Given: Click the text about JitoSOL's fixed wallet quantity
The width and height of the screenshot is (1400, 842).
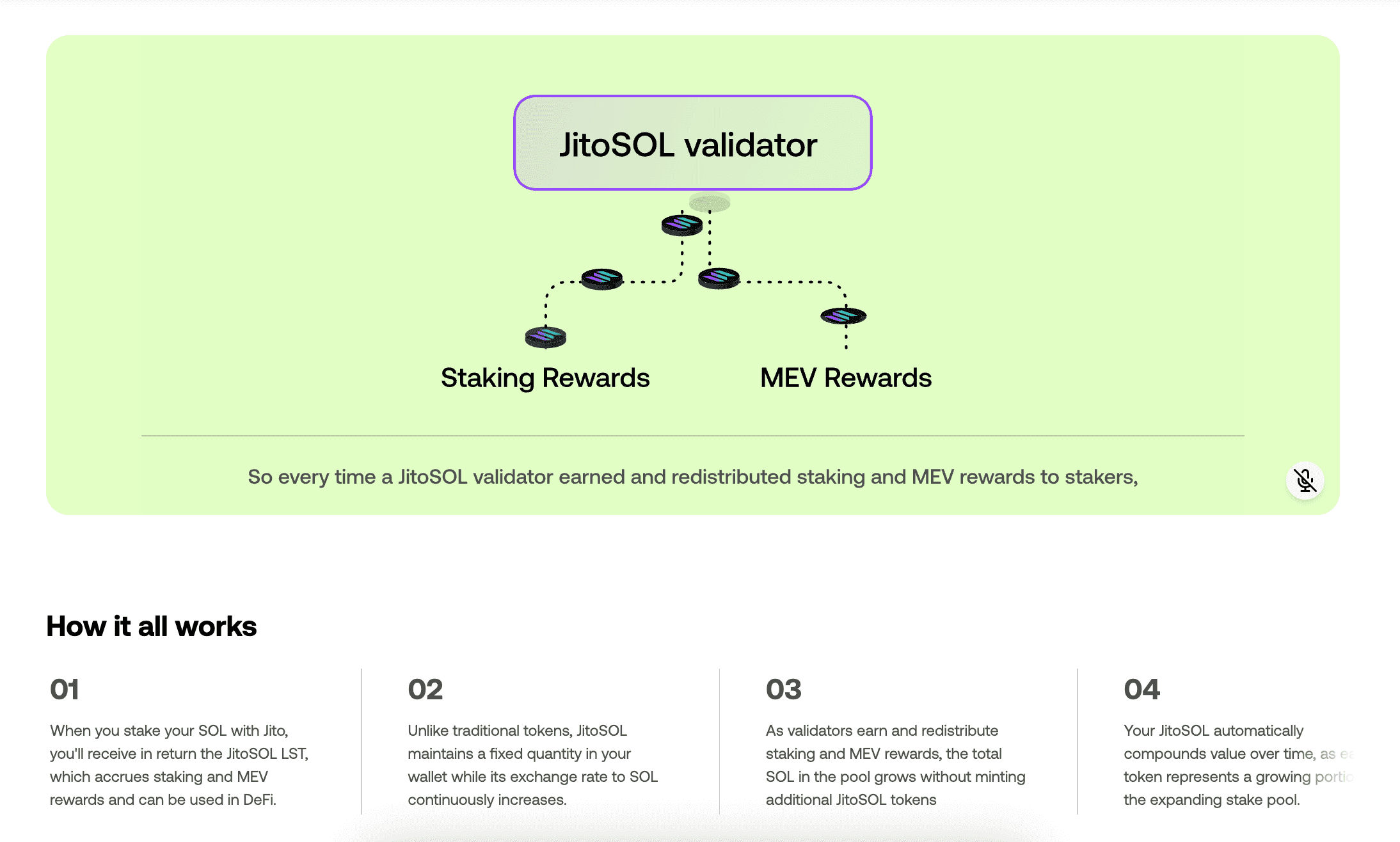Looking at the screenshot, I should click(x=532, y=765).
